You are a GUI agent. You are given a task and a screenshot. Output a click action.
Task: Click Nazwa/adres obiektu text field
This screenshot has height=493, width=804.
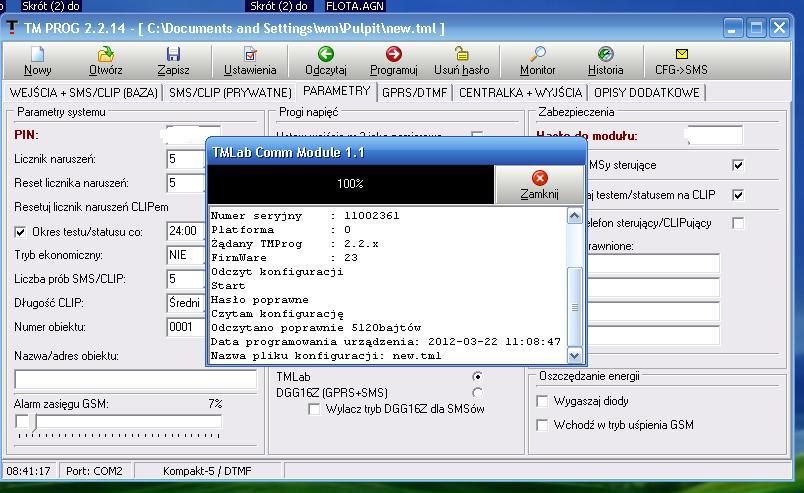135,380
